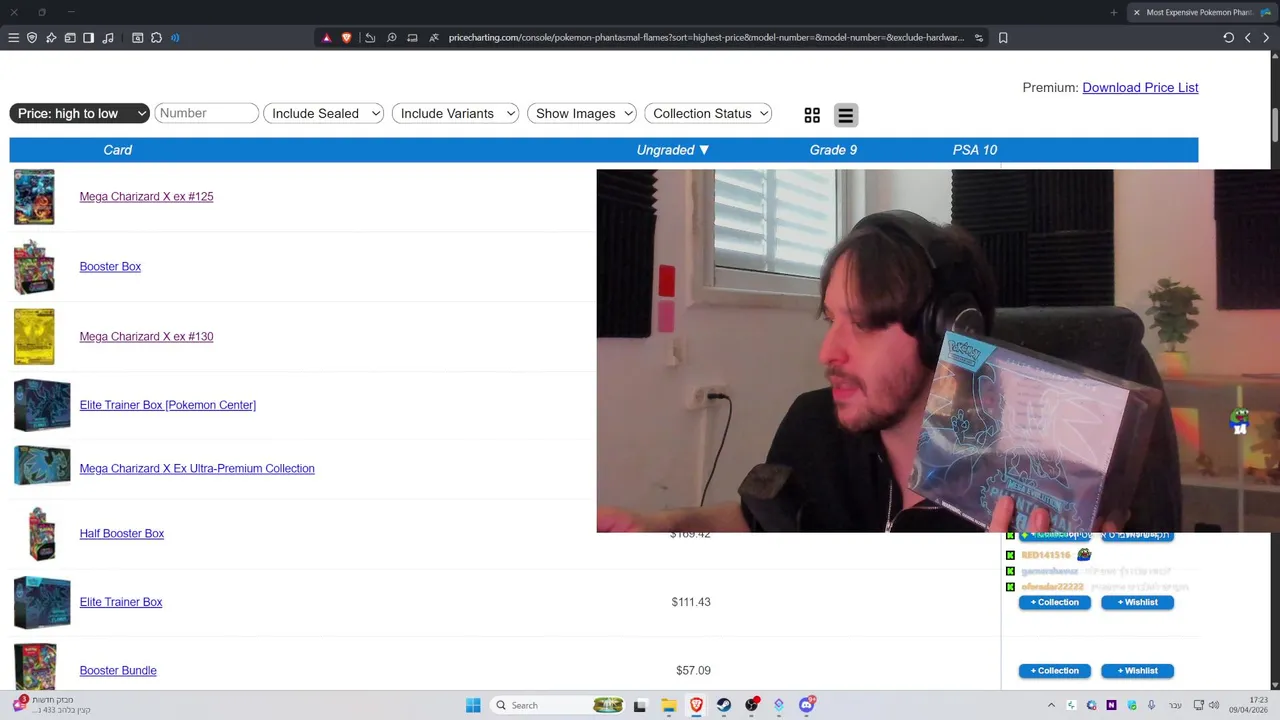Open the browser hamburger menu
The width and height of the screenshot is (1280, 720).
click(13, 38)
